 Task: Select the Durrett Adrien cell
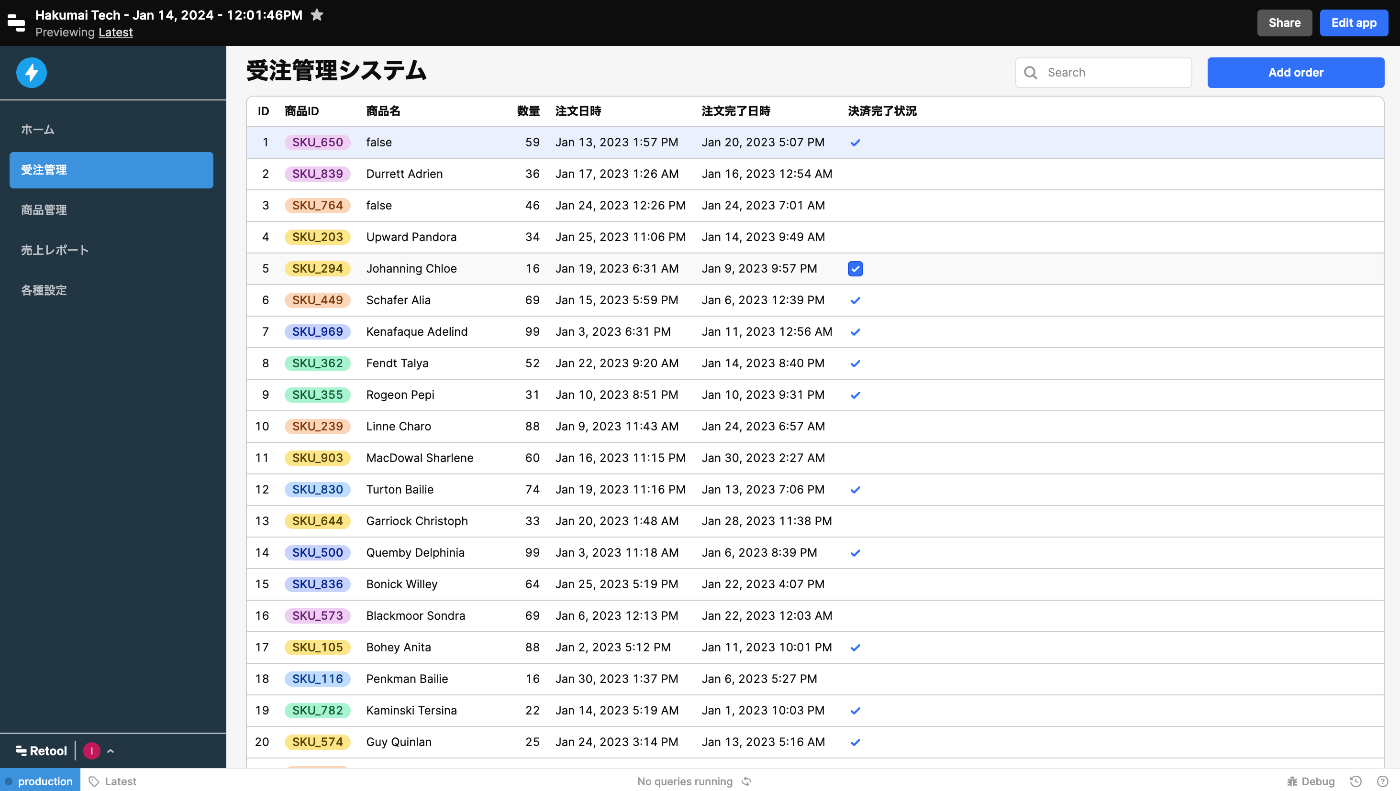click(404, 174)
